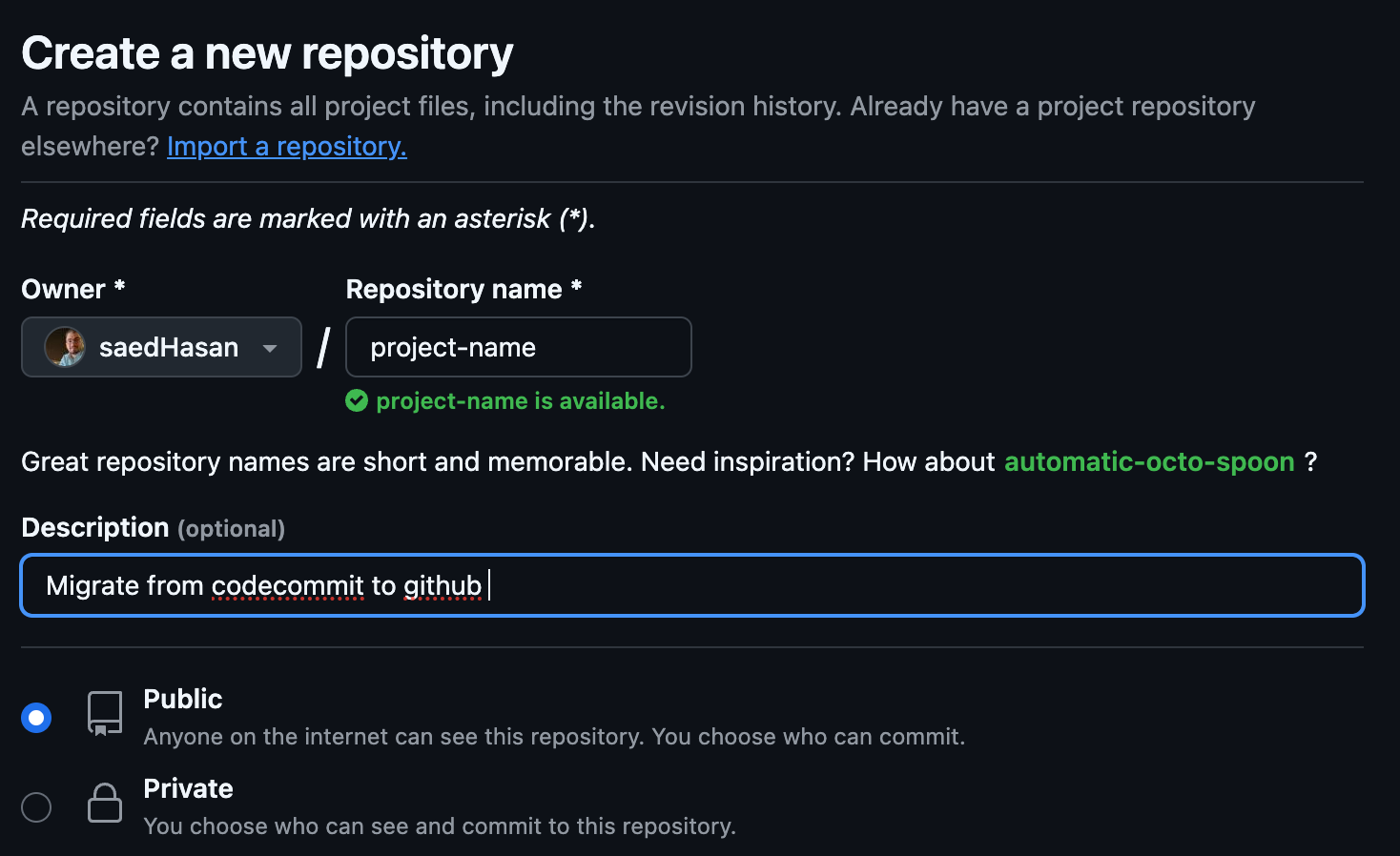This screenshot has width=1400, height=856.
Task: Click the green availability checkmark icon
Action: (x=357, y=401)
